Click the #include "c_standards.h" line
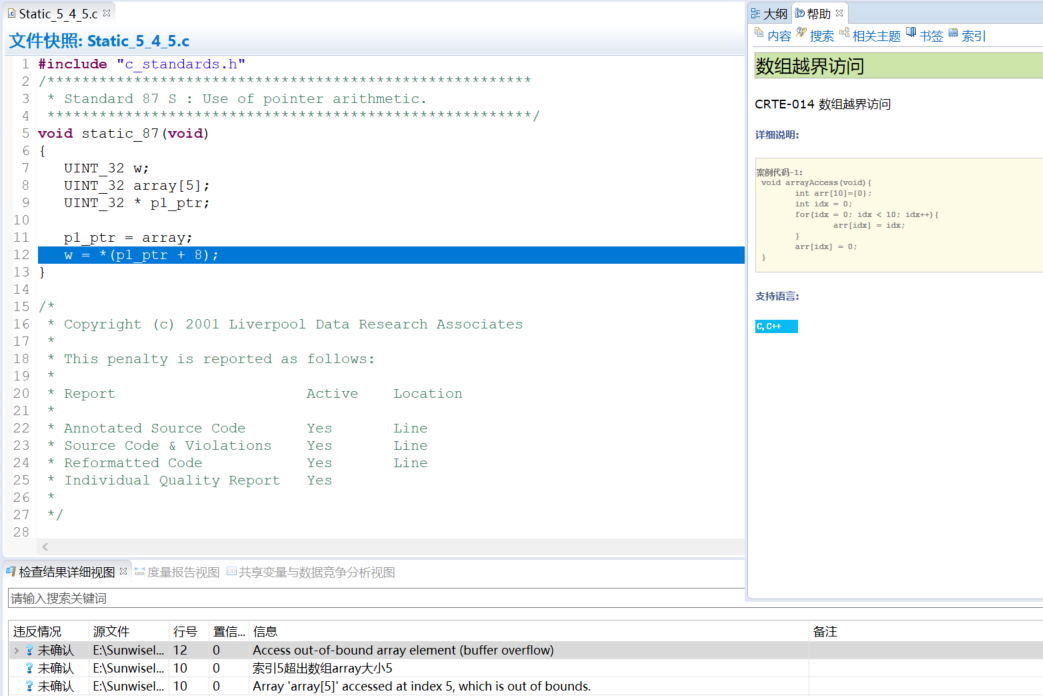Viewport: 1043px width, 696px height. [142, 65]
